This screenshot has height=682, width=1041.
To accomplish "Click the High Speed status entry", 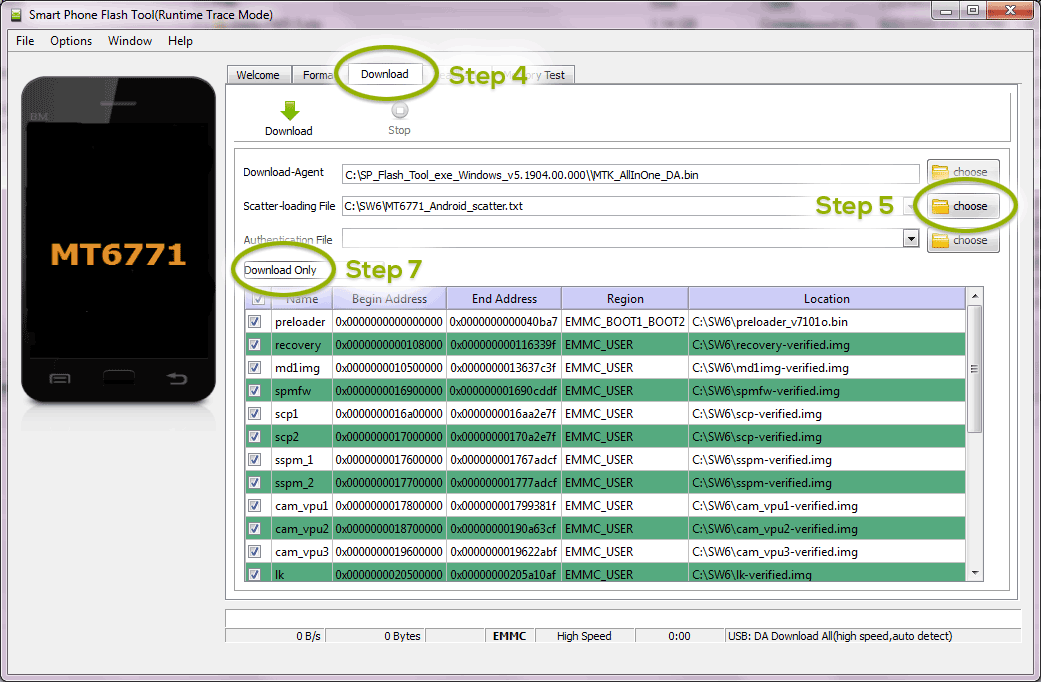I will click(x=584, y=636).
